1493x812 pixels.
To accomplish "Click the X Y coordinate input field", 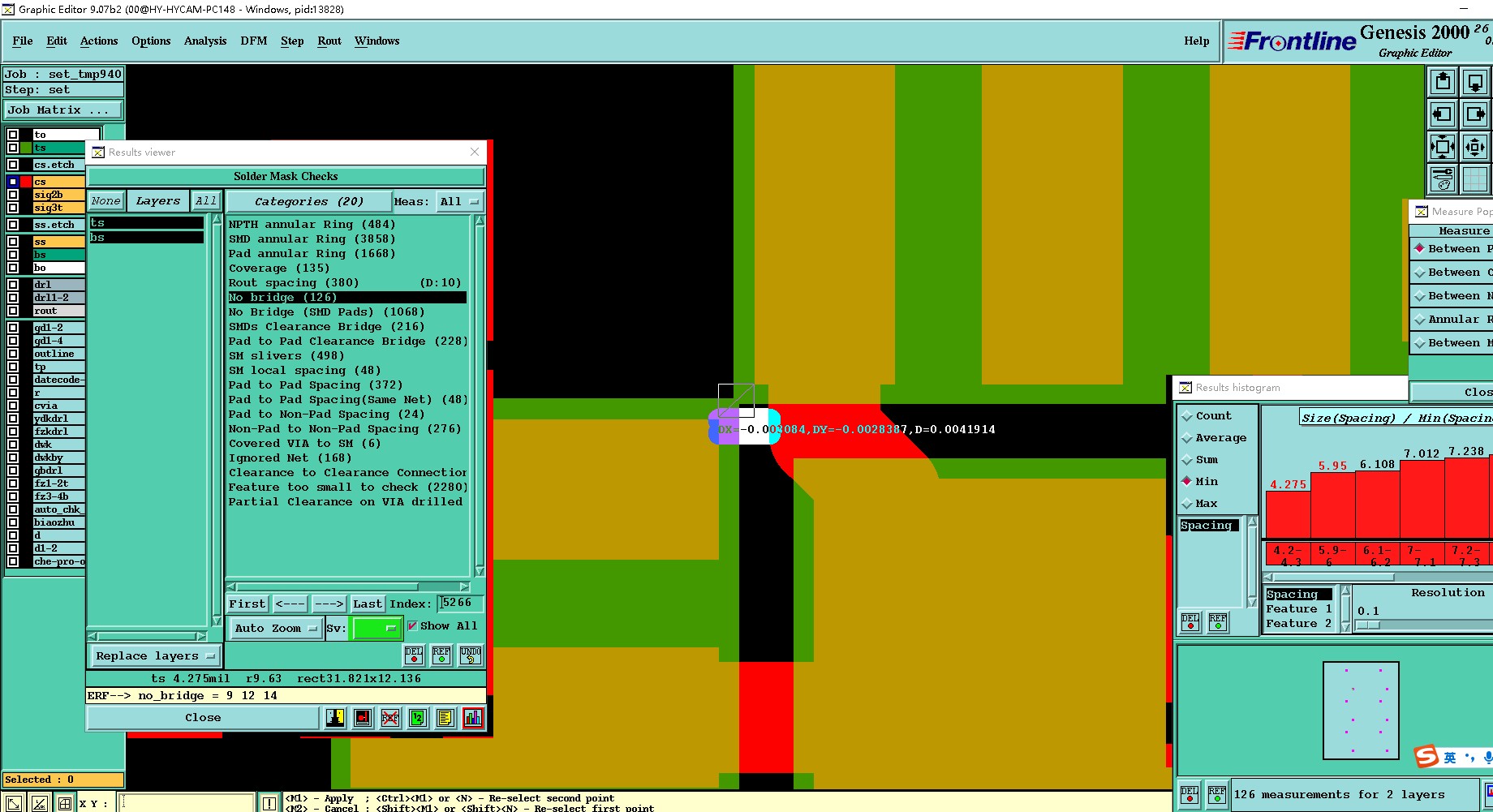I will (187, 804).
